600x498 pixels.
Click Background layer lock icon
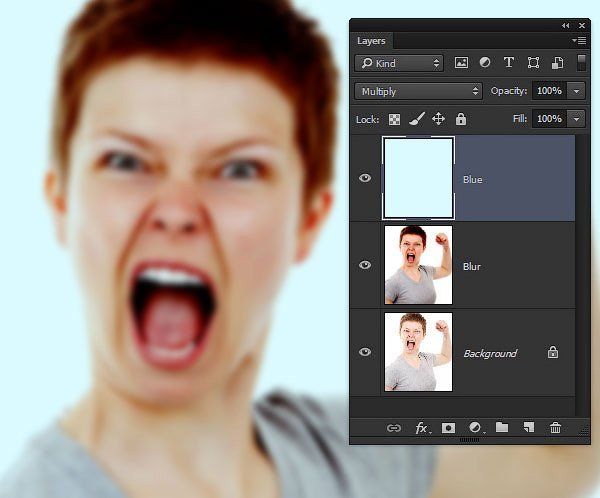(x=553, y=352)
